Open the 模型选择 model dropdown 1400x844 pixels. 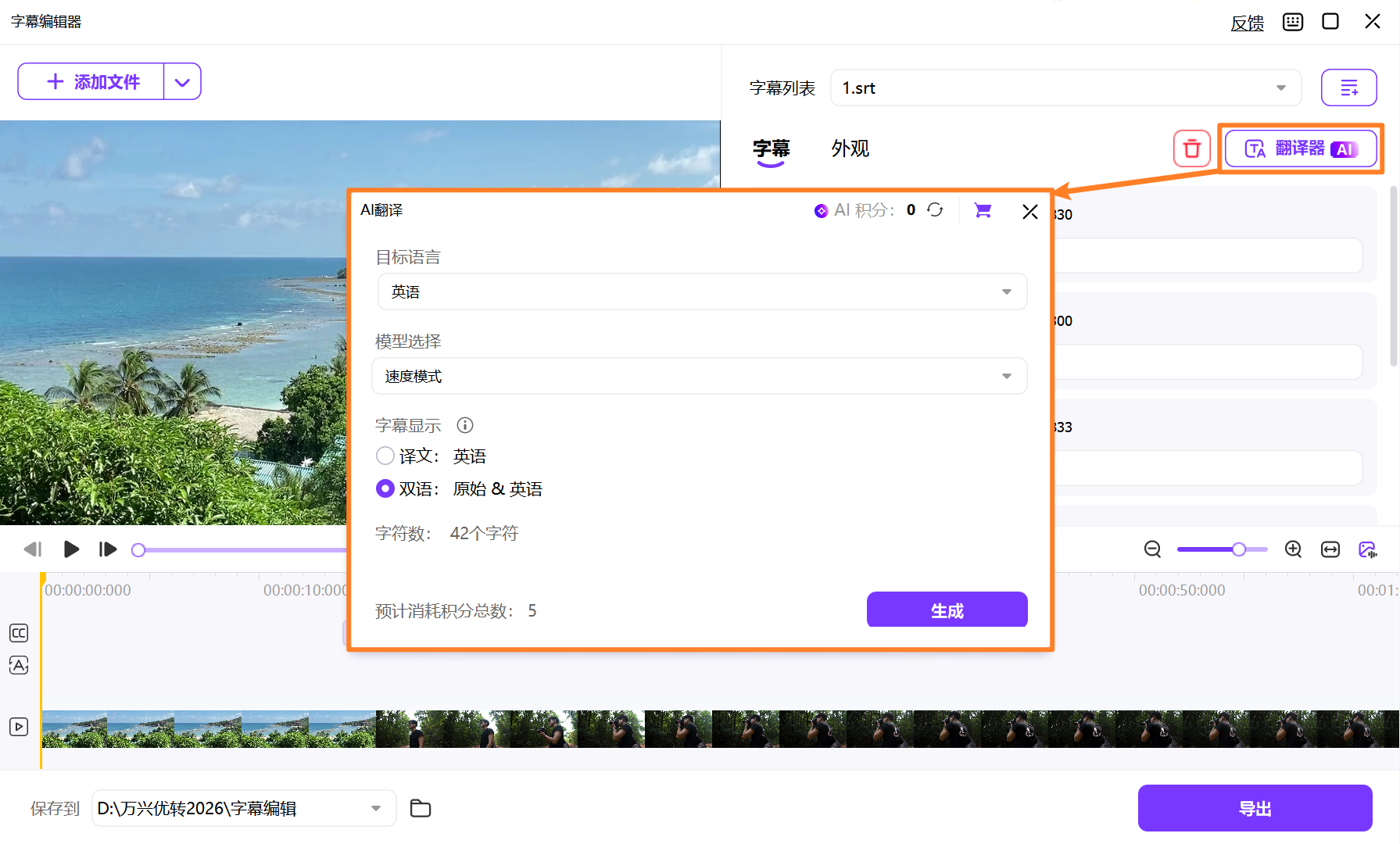tap(1006, 376)
